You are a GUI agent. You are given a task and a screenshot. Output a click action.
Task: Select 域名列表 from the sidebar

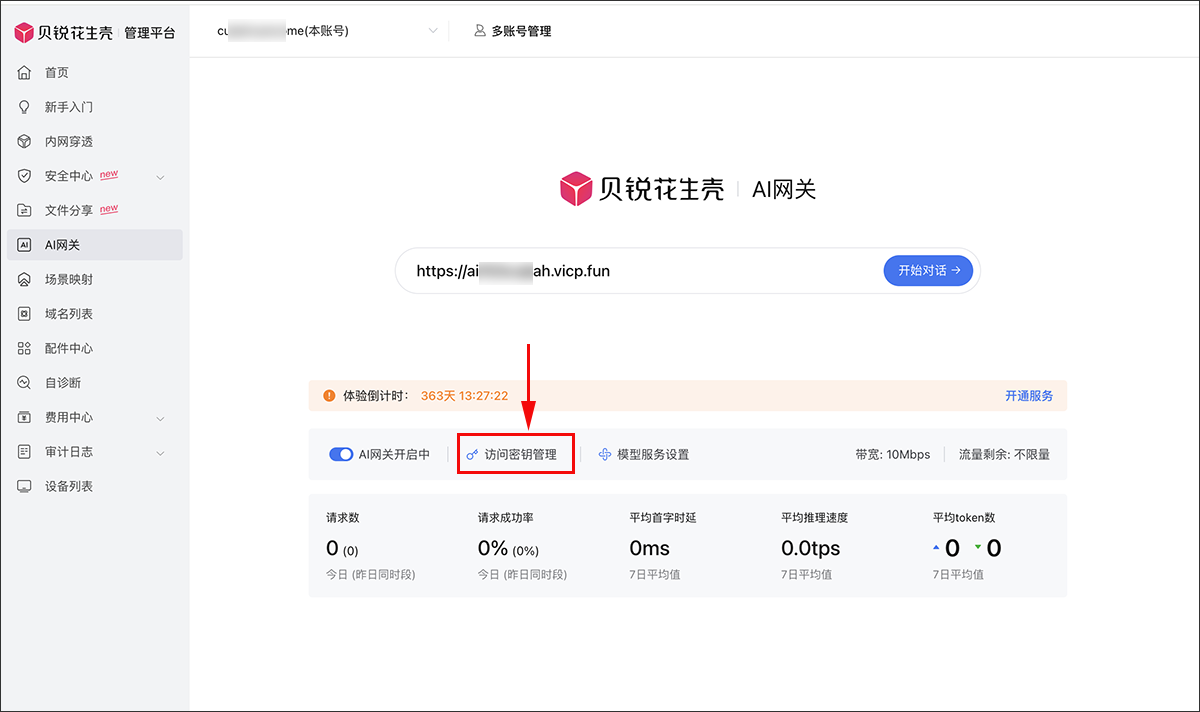tap(69, 314)
